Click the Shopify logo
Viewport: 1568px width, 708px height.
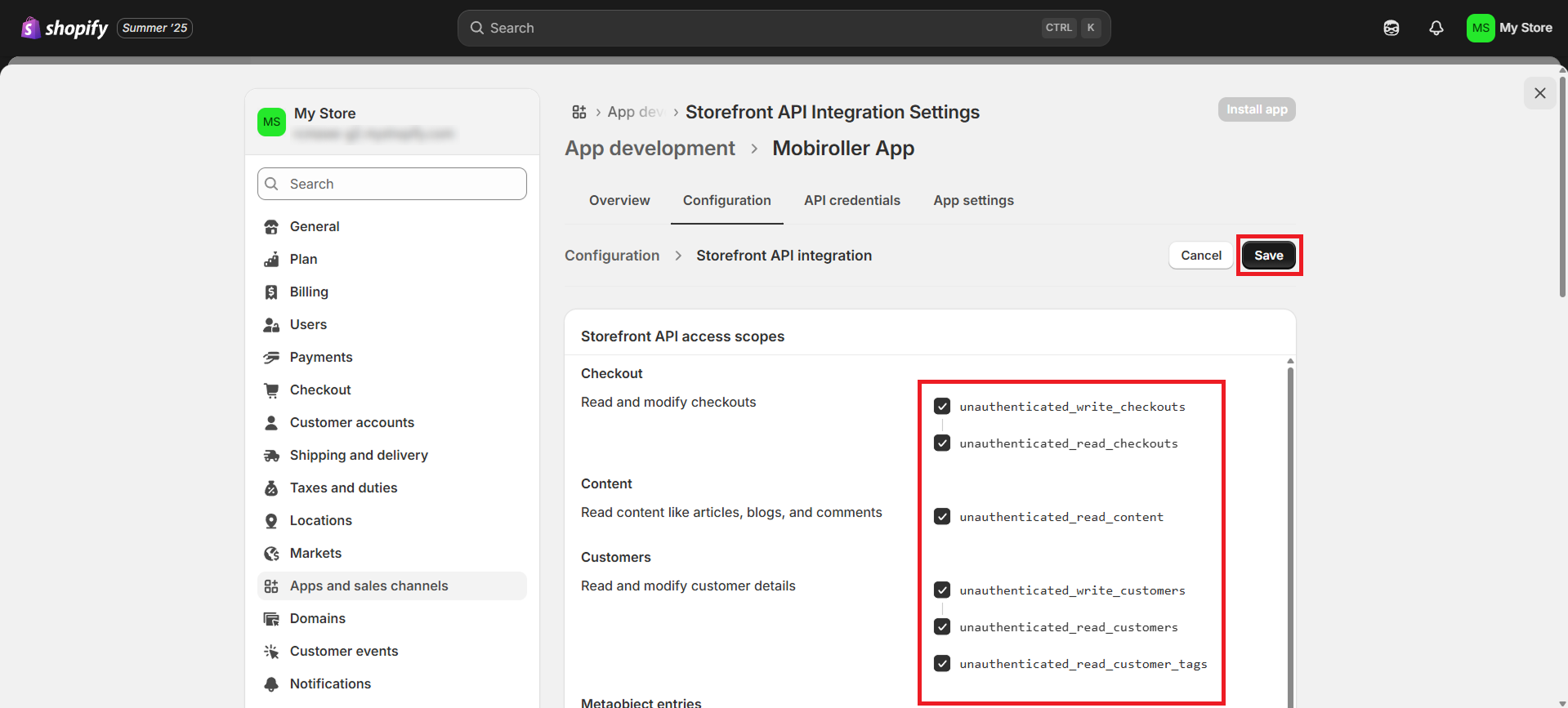(x=65, y=28)
